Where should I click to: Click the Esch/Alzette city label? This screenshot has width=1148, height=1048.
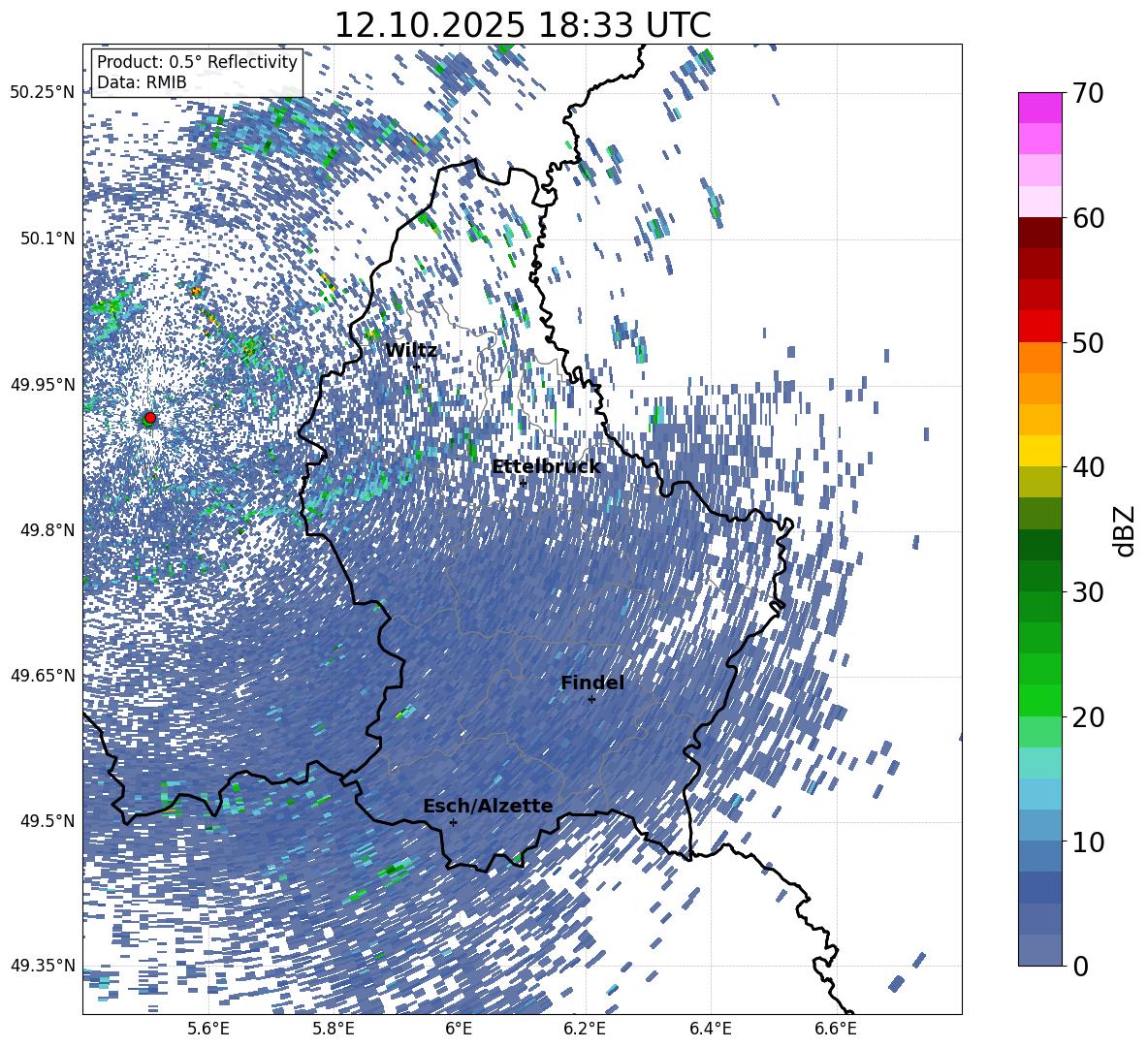[x=488, y=806]
